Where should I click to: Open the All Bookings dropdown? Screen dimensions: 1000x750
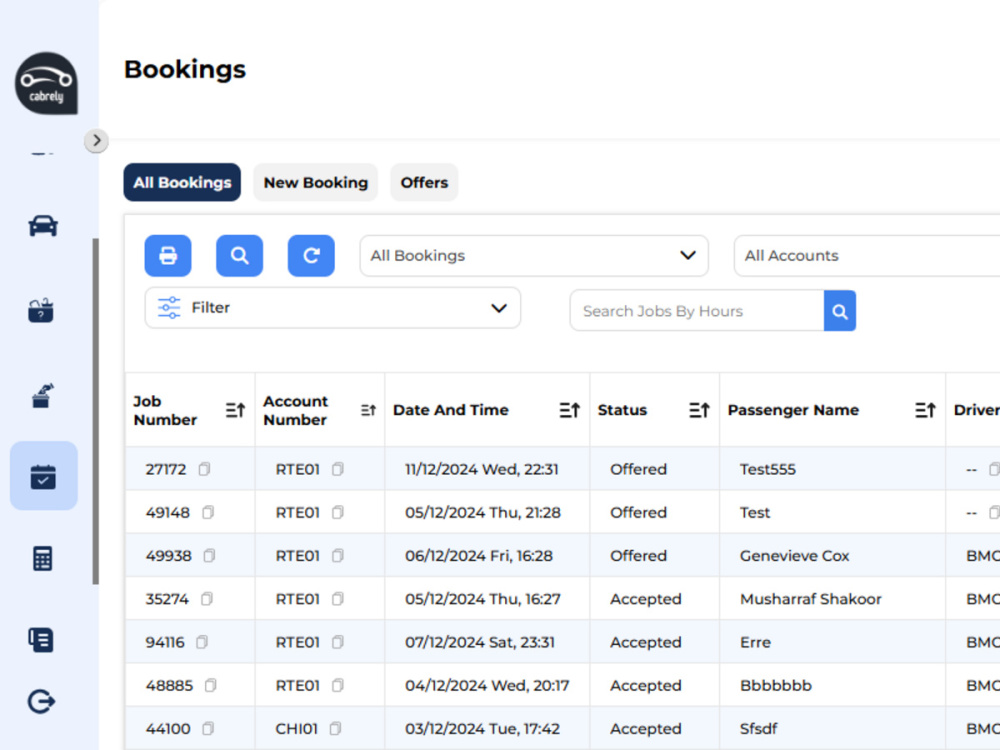pos(534,256)
